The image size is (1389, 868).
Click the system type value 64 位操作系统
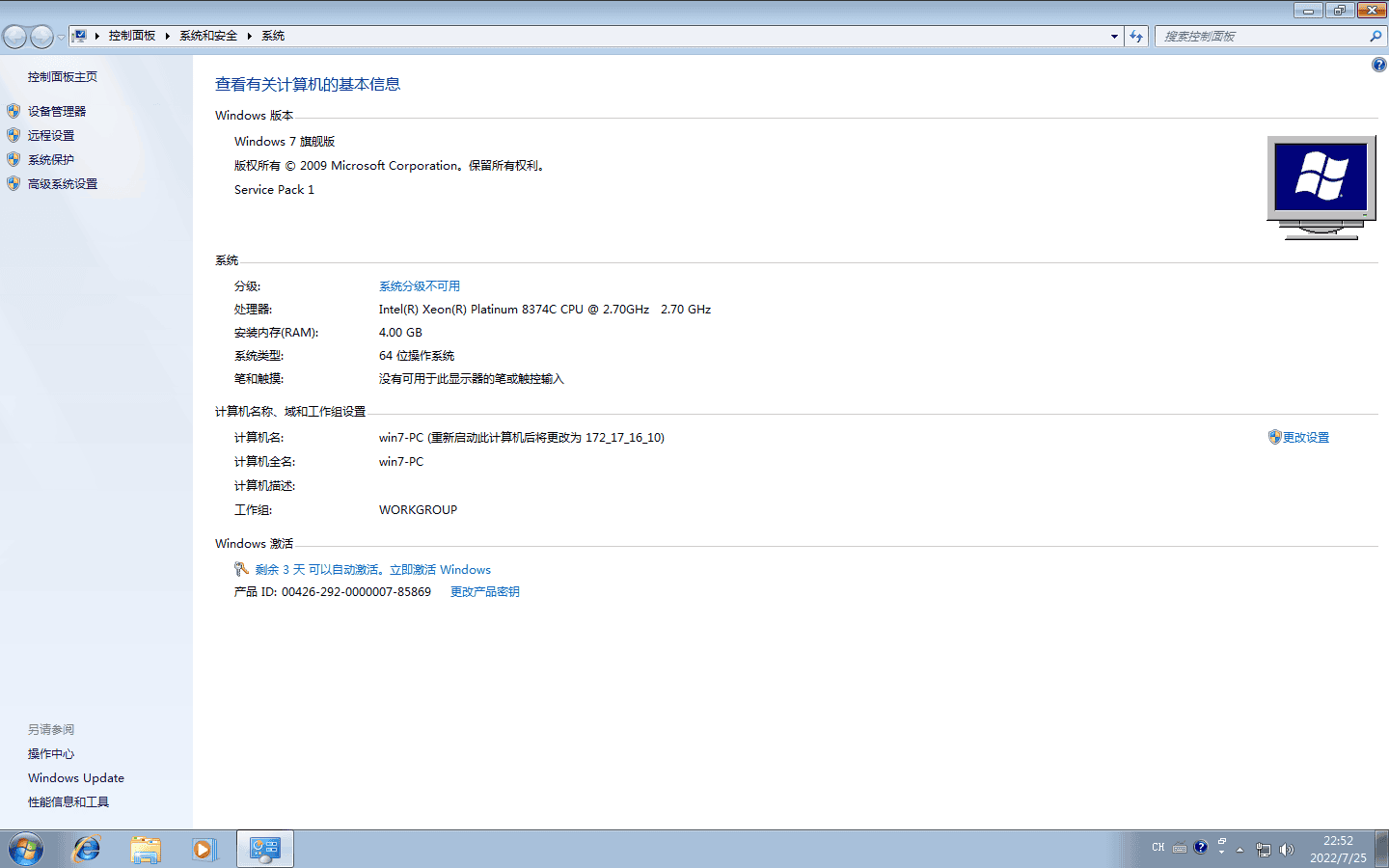click(x=417, y=356)
